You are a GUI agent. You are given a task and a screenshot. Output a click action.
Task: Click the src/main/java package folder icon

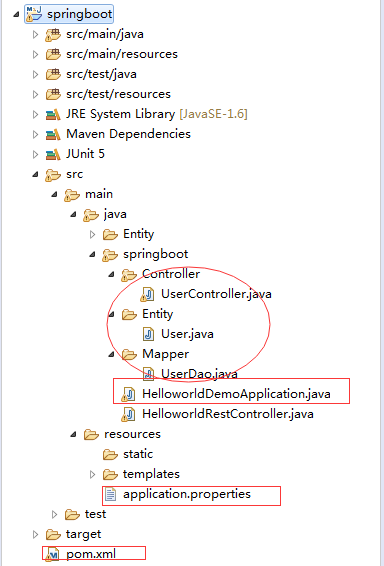pos(53,35)
